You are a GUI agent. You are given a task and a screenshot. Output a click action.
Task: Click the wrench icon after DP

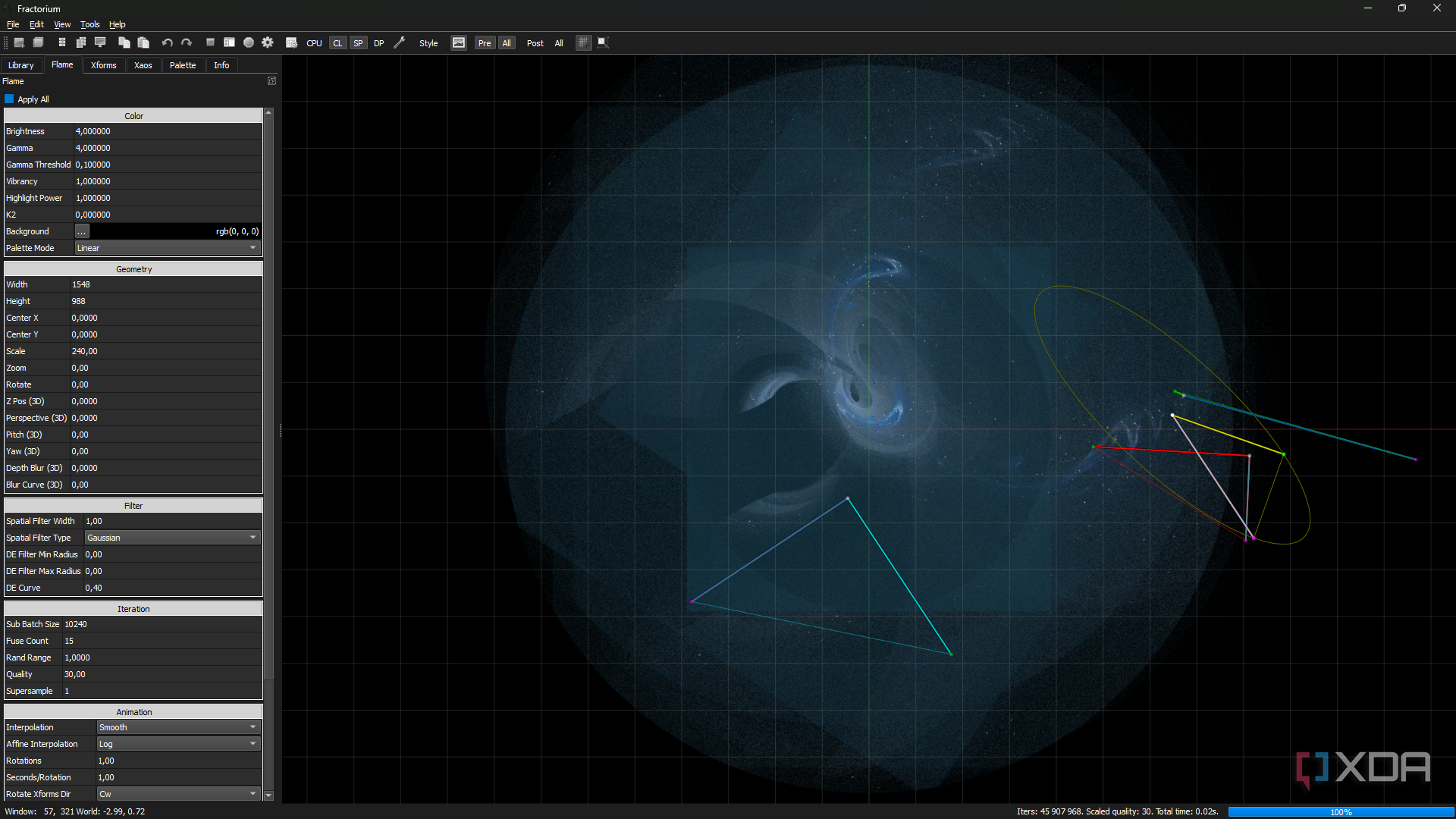[400, 43]
